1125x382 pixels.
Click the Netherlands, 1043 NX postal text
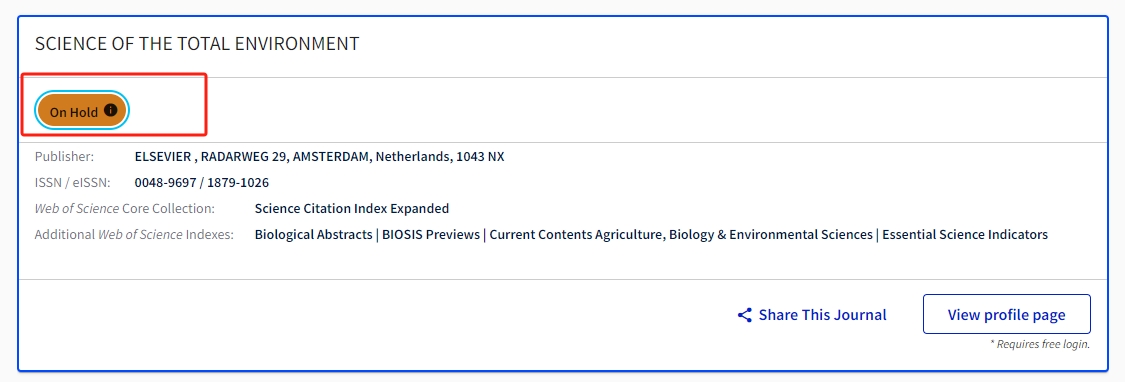[x=439, y=157]
